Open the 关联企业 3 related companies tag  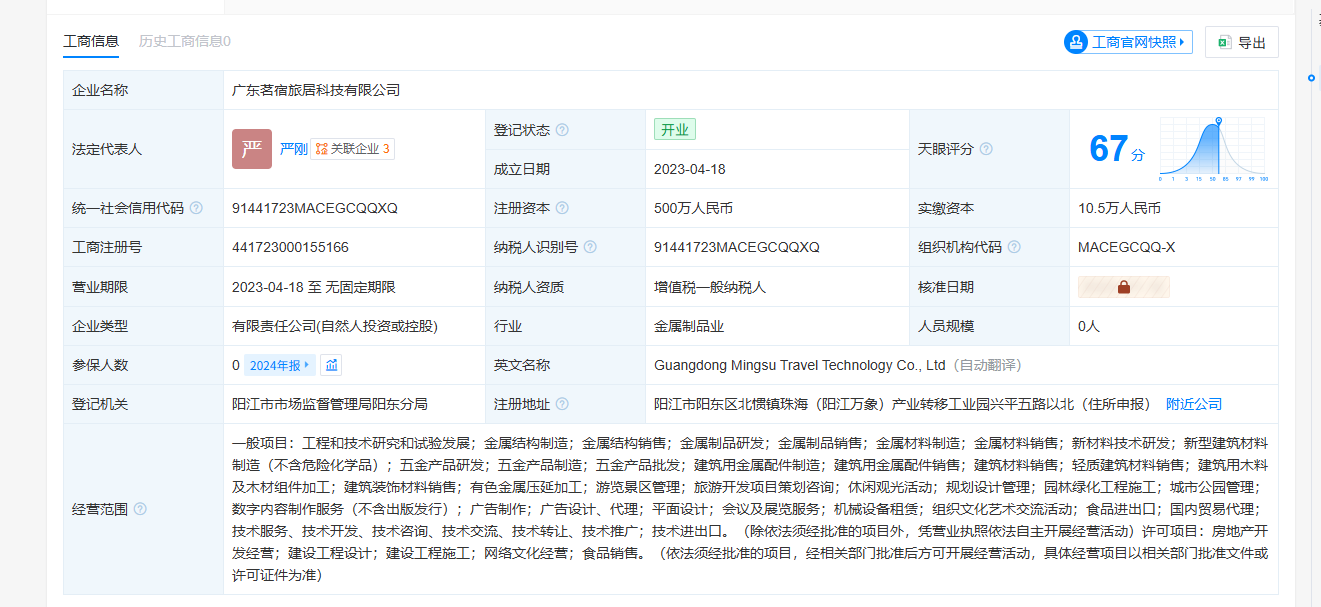[x=352, y=149]
